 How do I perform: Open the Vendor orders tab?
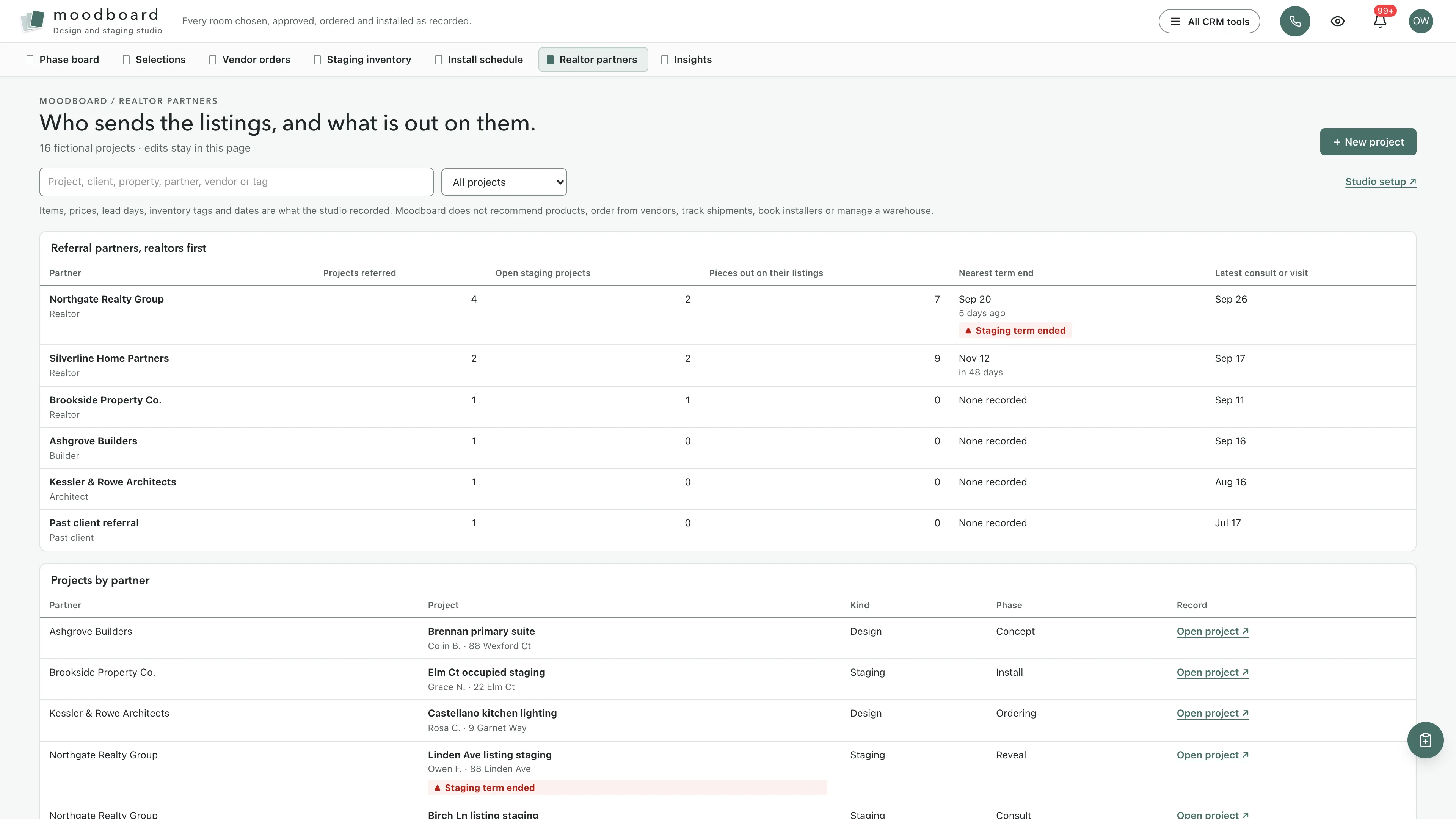click(x=249, y=60)
